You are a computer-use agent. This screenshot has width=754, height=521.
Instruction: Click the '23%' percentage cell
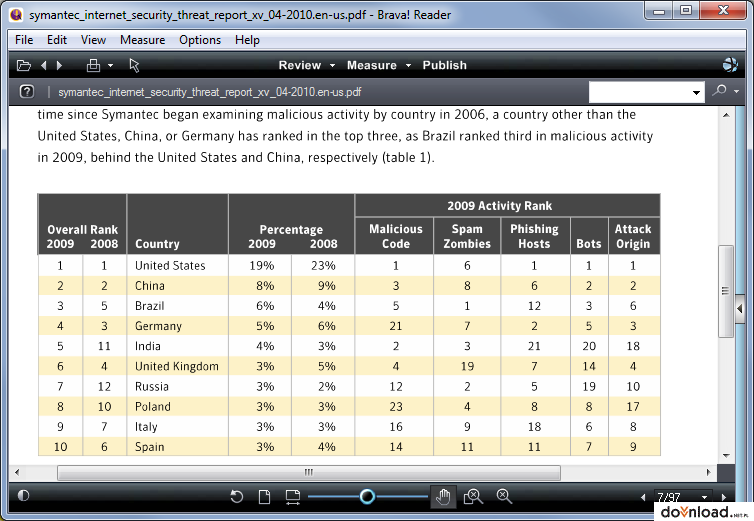point(323,266)
